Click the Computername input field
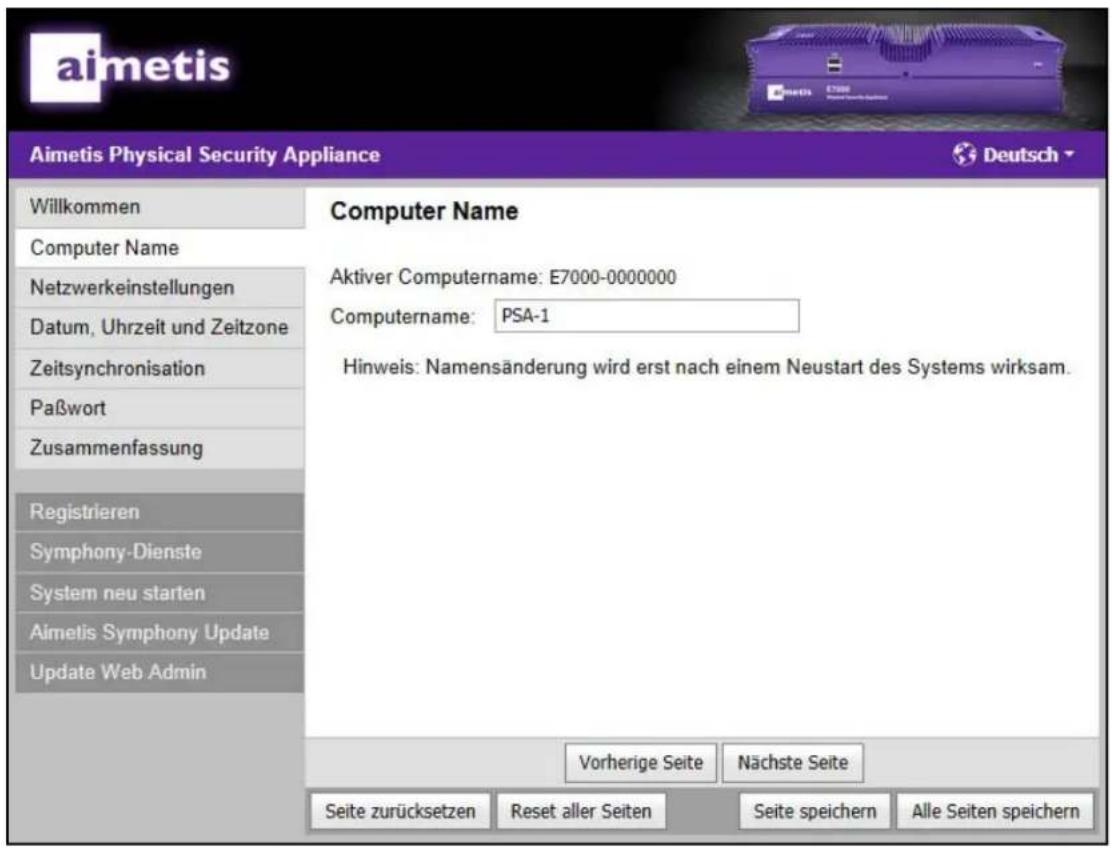Viewport: 1112px width, 848px height. point(647,316)
